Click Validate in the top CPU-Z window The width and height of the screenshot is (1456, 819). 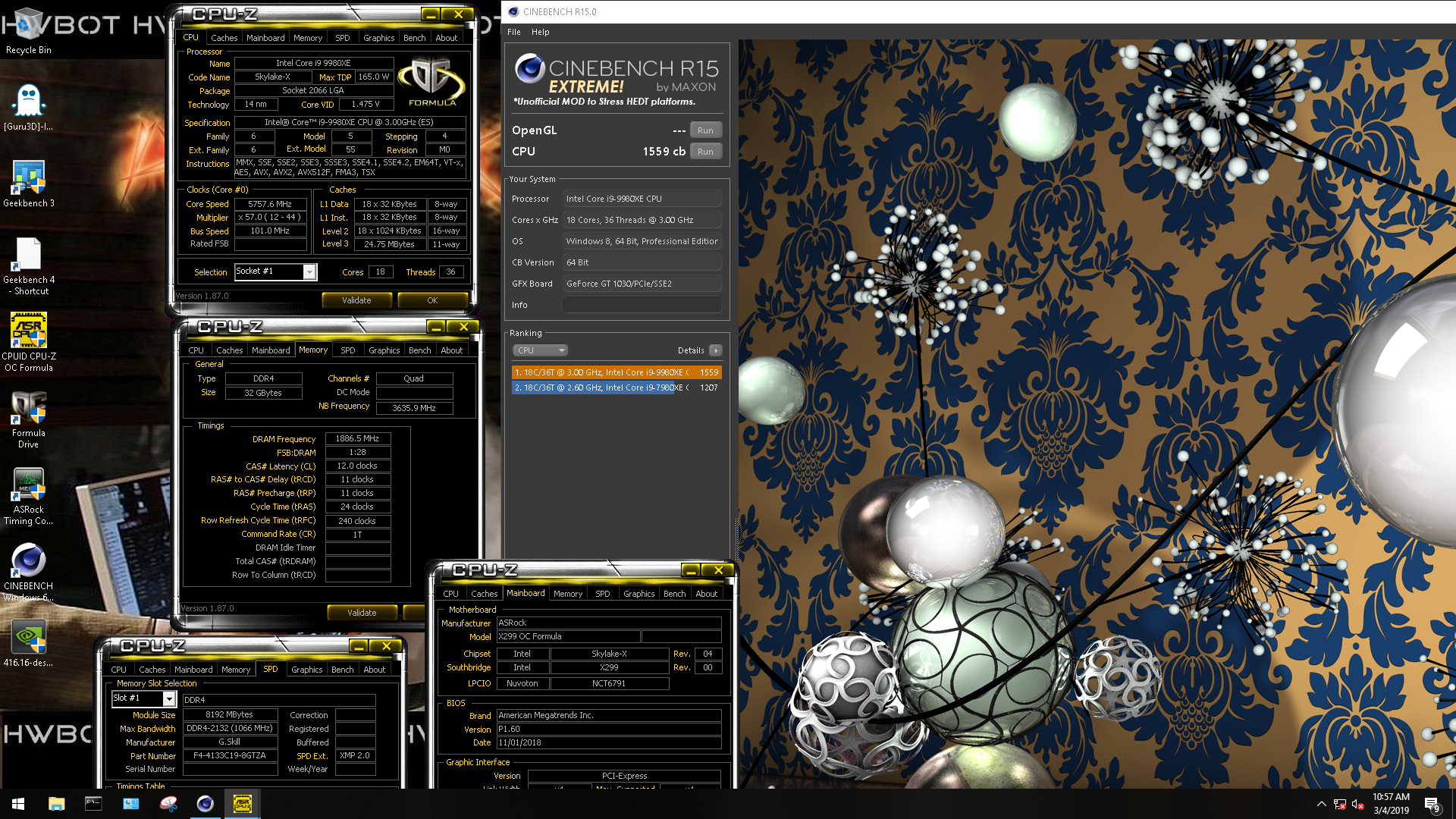pos(356,300)
